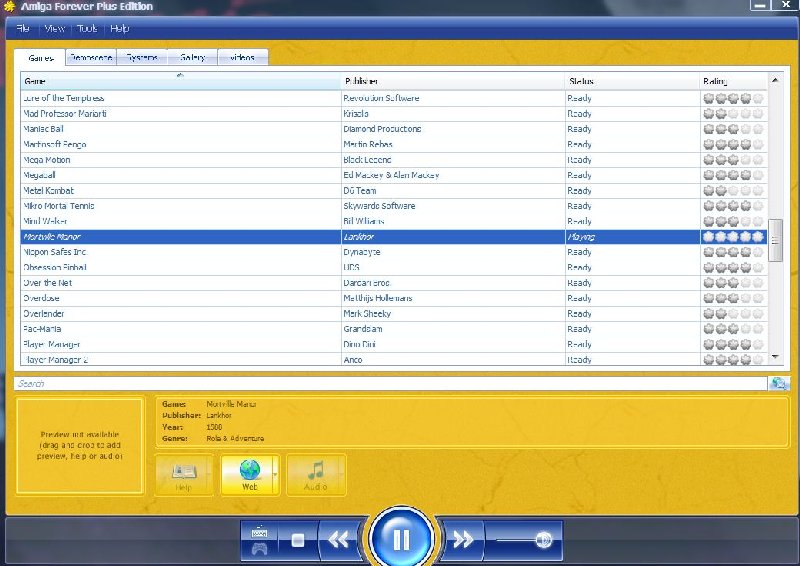Screen dimensions: 800x566
Task: Switch to the Games tab
Action: coord(40,58)
